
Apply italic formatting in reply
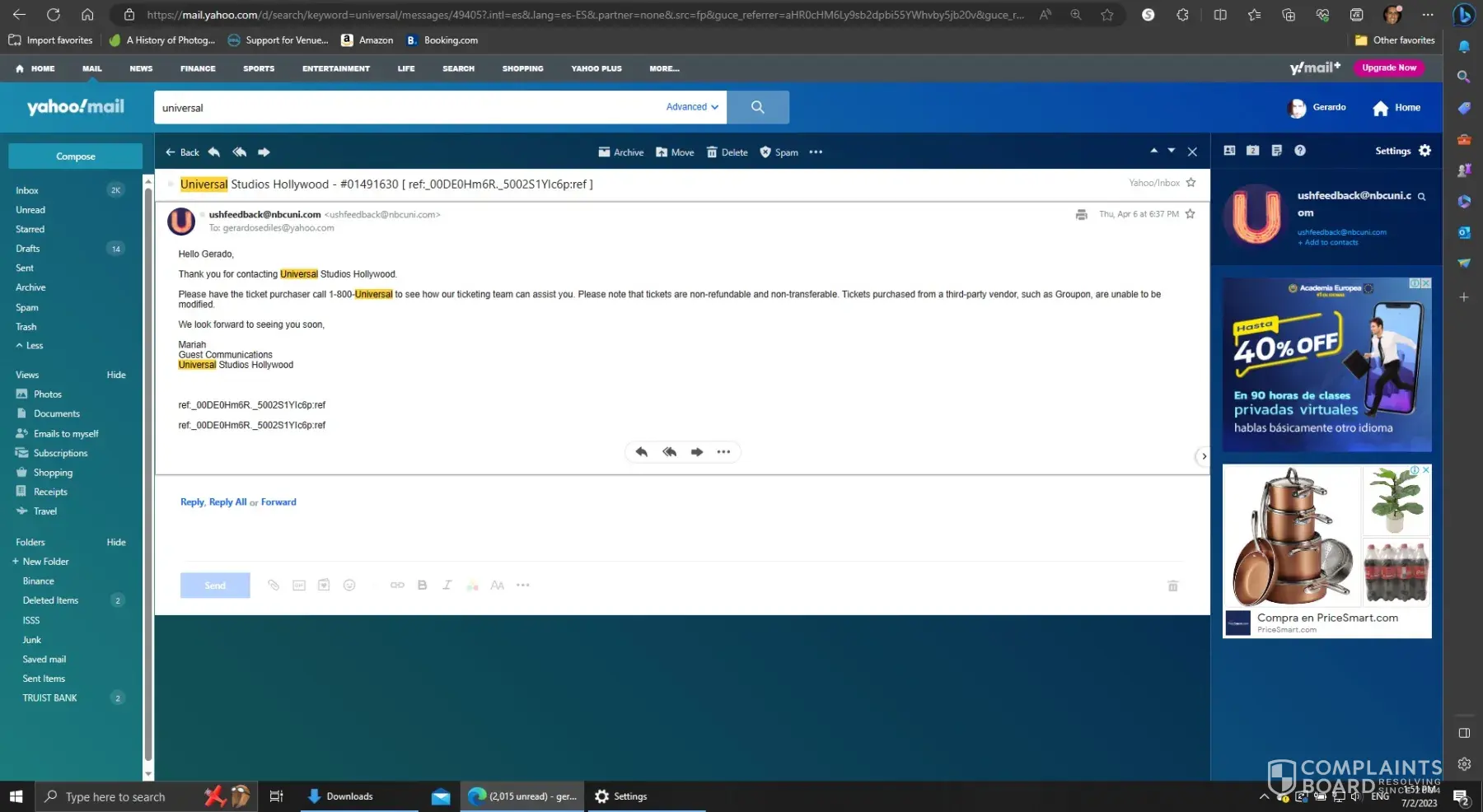point(447,586)
